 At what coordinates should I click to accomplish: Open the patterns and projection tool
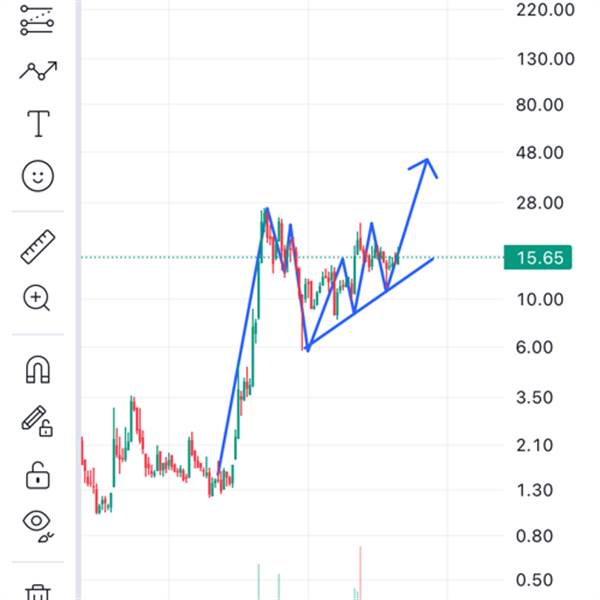pos(38,71)
